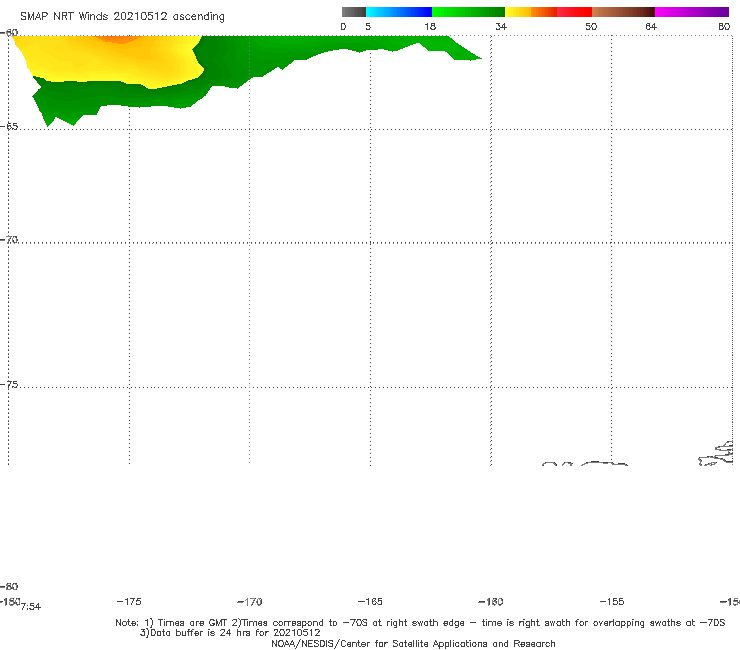Image resolution: width=740 pixels, height=650 pixels.
Task: Pick the brown segment of the color bar
Action: (623, 12)
